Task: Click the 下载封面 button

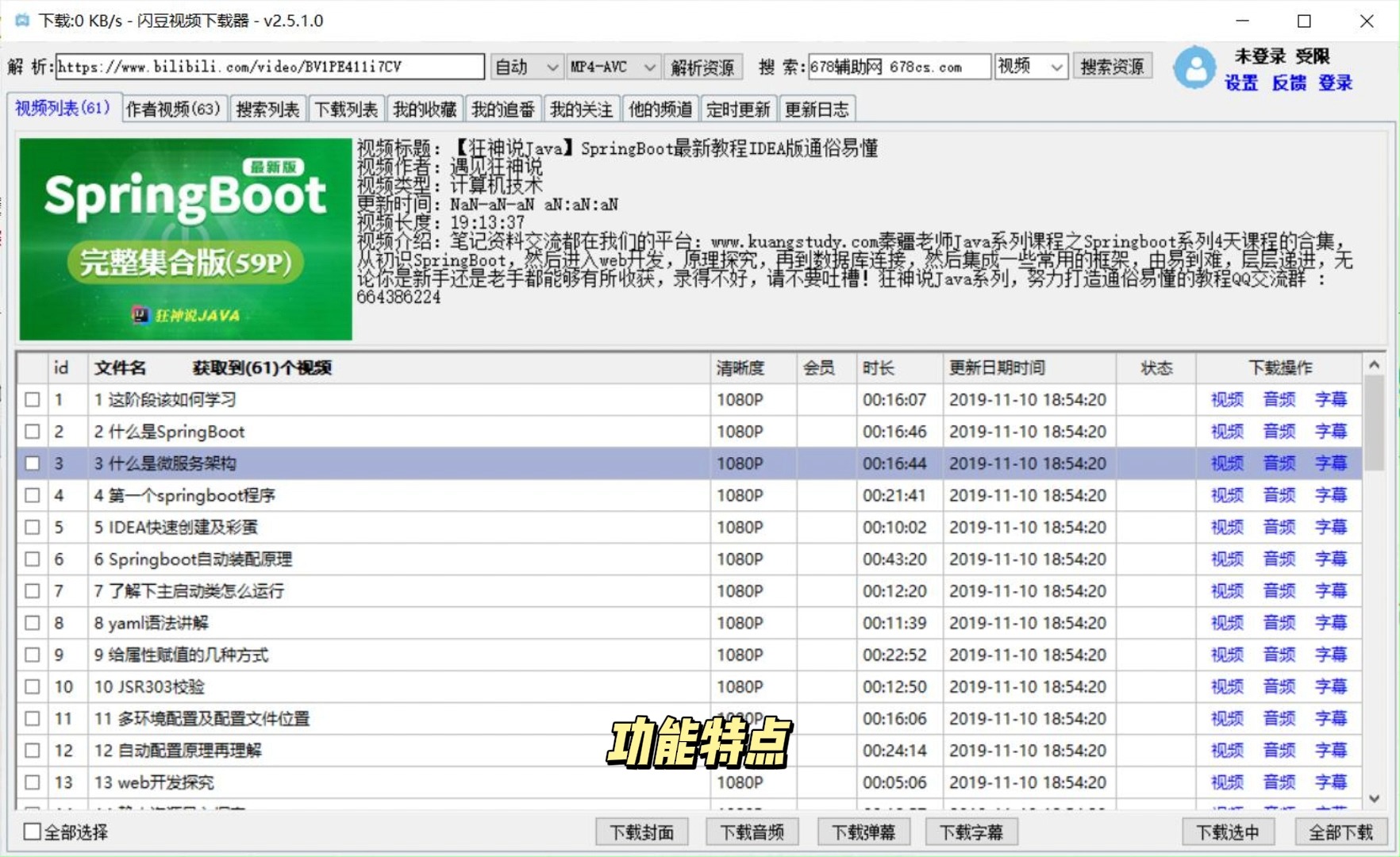Action: [x=641, y=832]
